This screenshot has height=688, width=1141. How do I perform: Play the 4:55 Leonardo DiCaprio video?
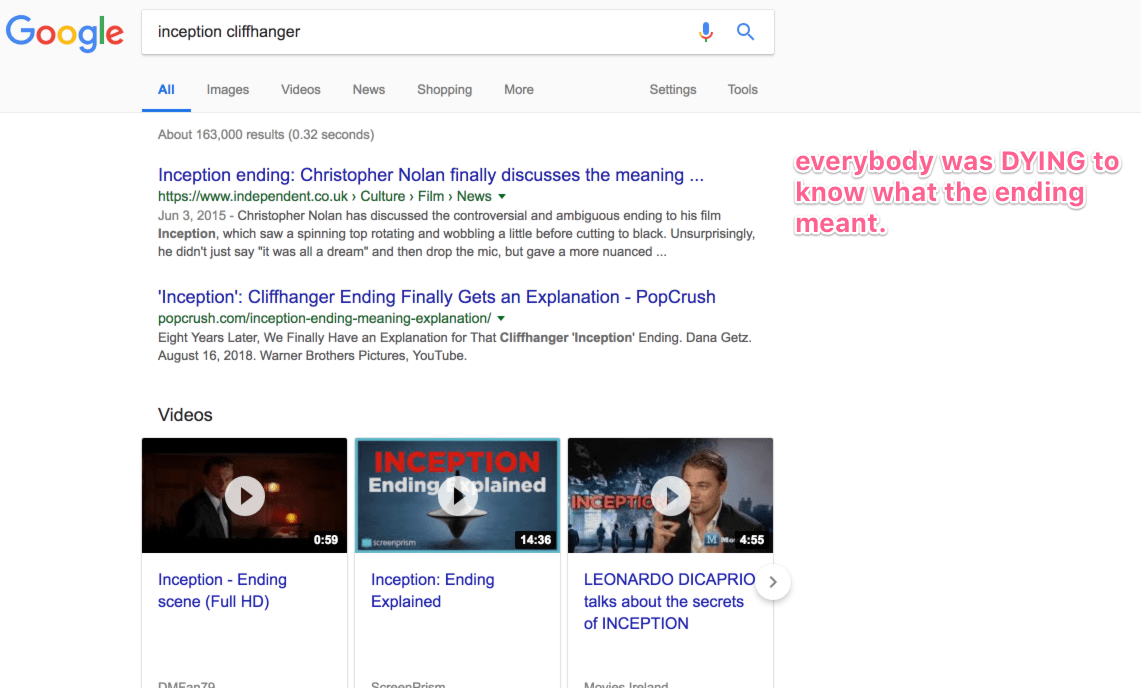point(670,496)
